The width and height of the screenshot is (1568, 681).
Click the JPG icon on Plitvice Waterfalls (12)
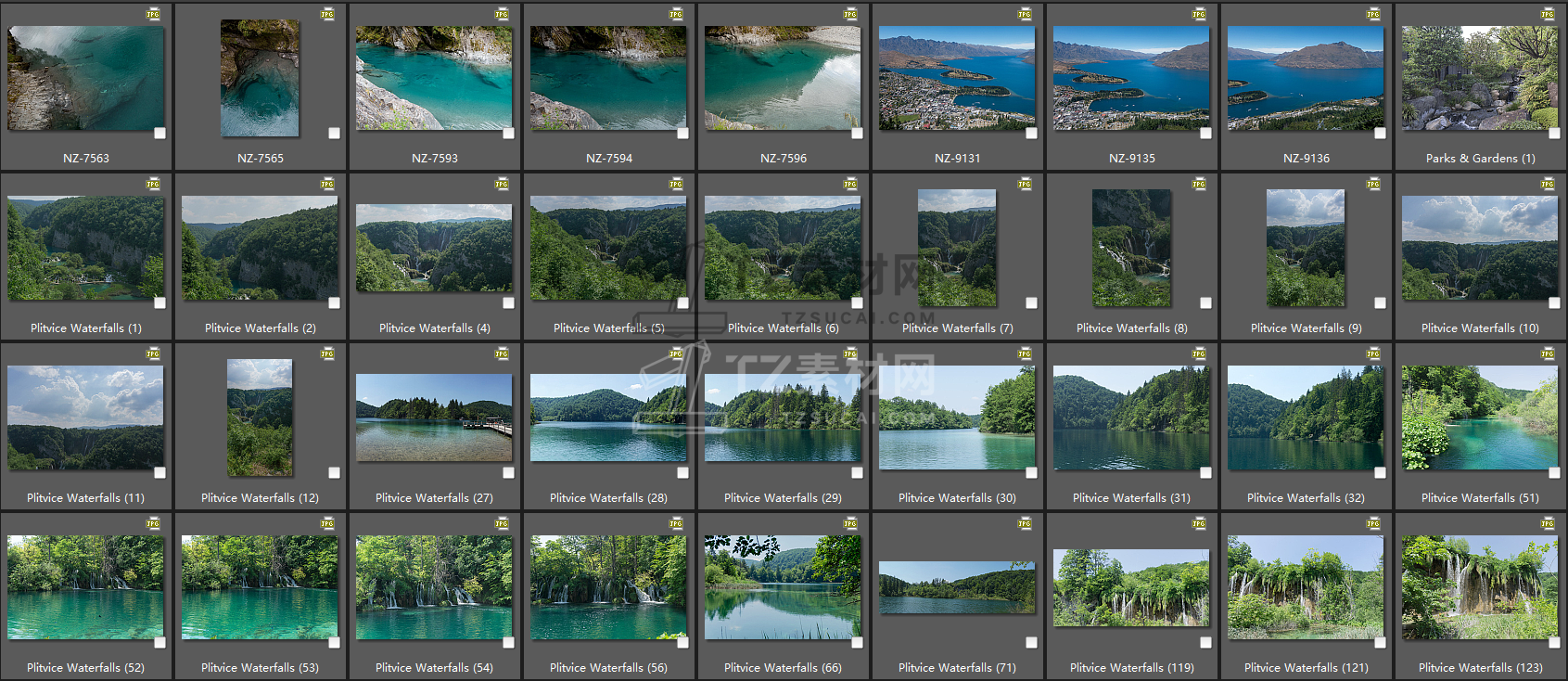click(327, 353)
